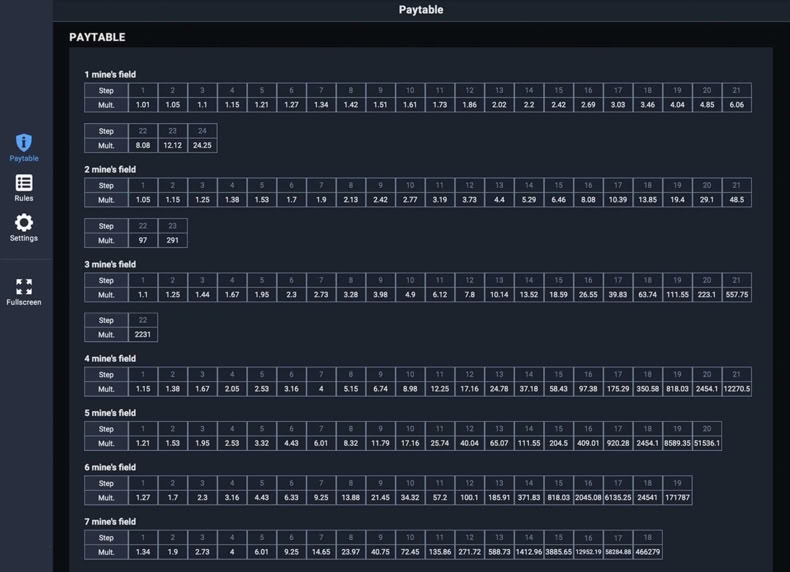Click multiplier 6.01 in 5 mine's field
The height and width of the screenshot is (572, 790).
(x=321, y=443)
